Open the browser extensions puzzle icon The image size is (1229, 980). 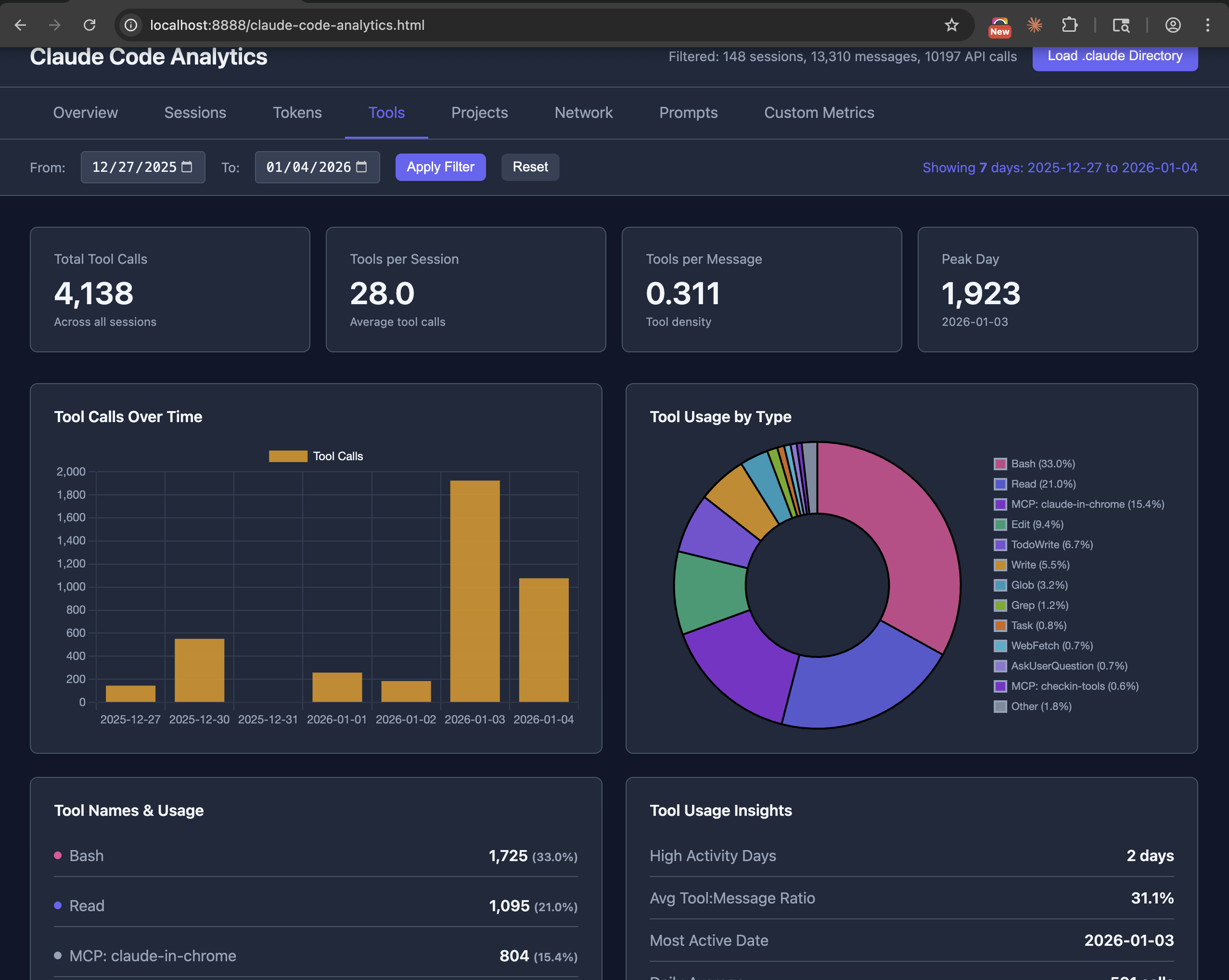click(x=1070, y=25)
